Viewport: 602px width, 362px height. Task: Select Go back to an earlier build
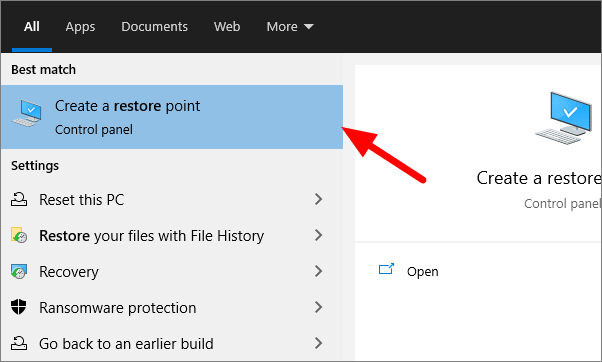tap(172, 344)
